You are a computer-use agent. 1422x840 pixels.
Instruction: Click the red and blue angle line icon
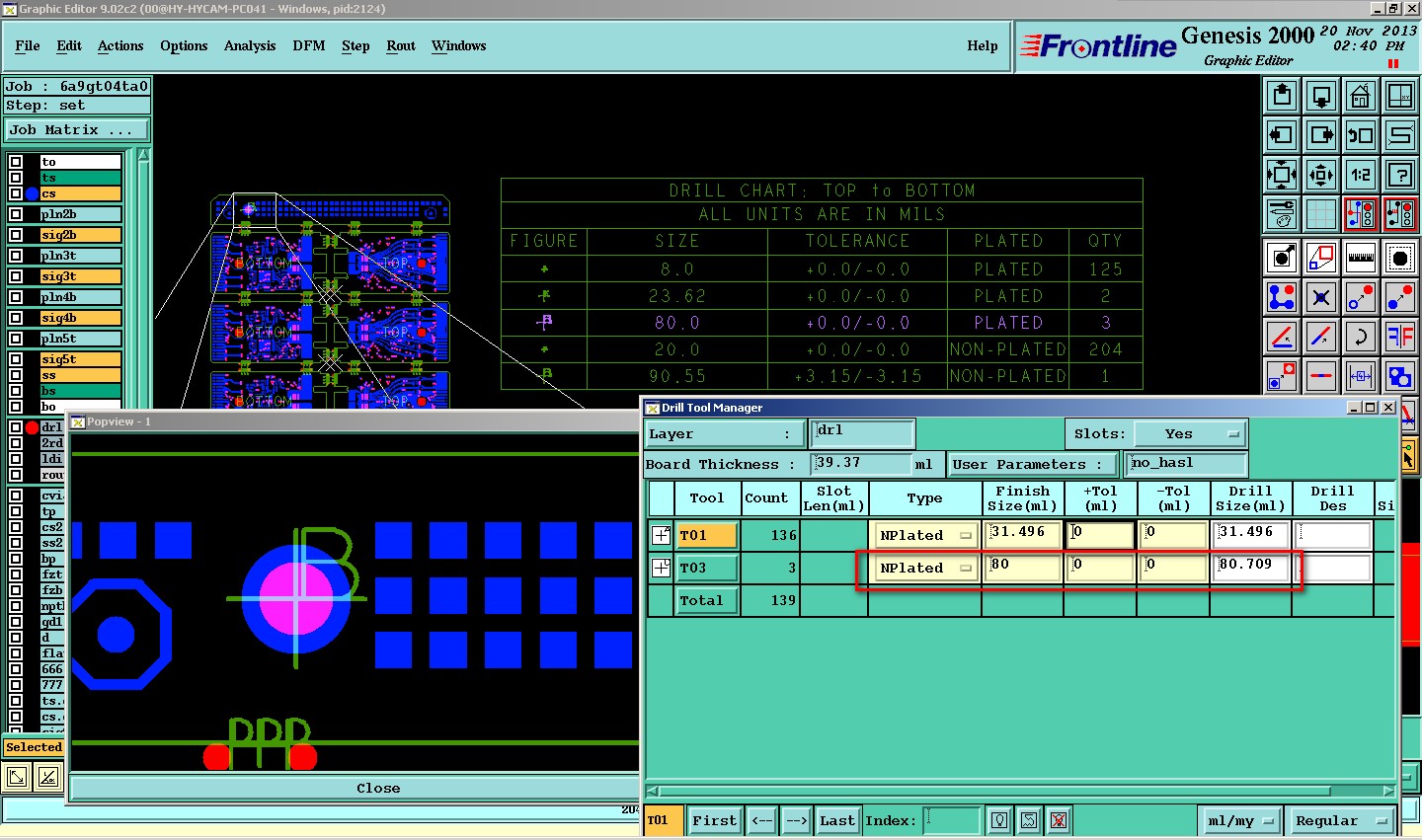pos(1282,337)
